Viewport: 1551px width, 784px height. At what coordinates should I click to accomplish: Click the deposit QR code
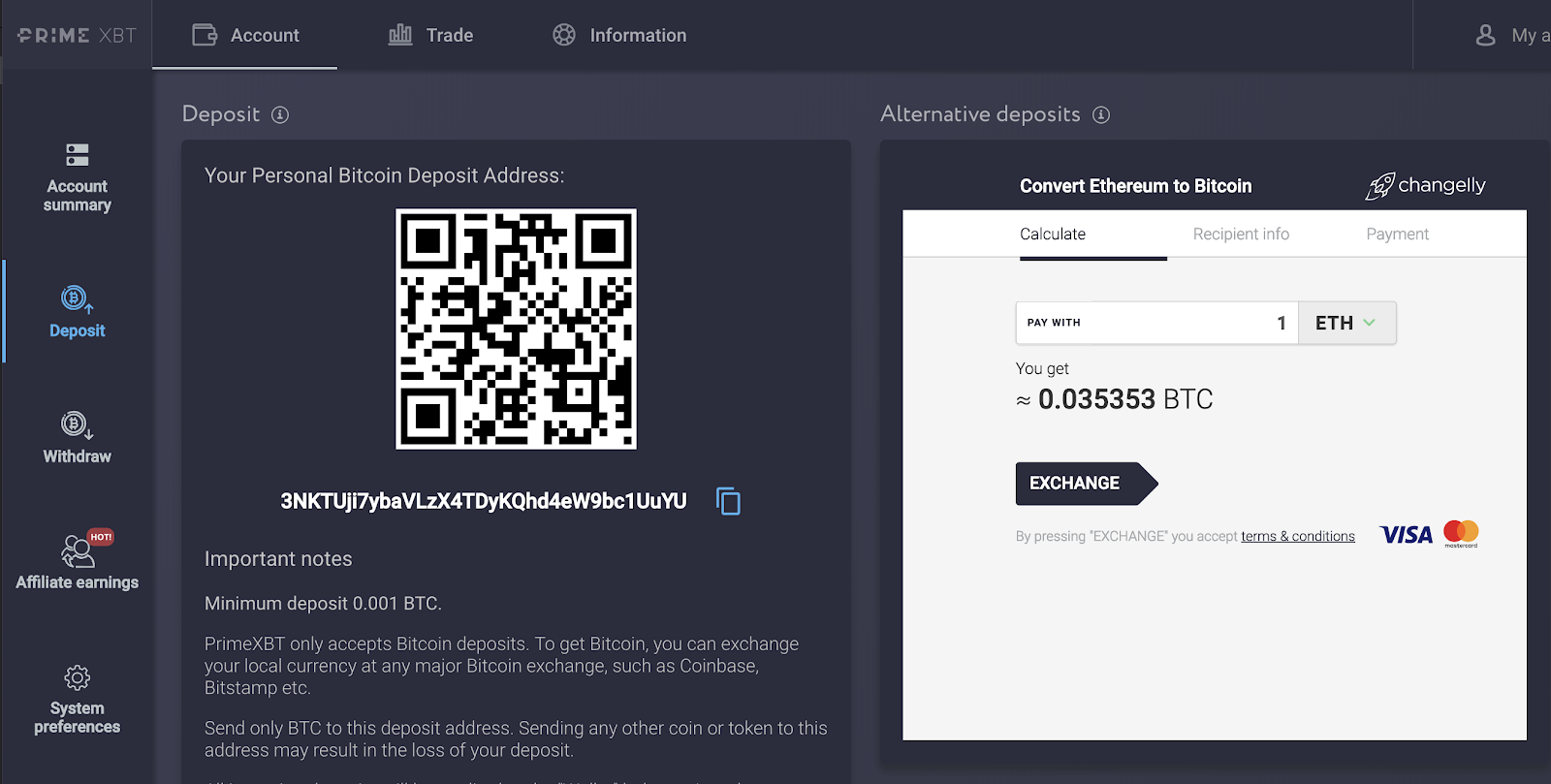pos(517,329)
